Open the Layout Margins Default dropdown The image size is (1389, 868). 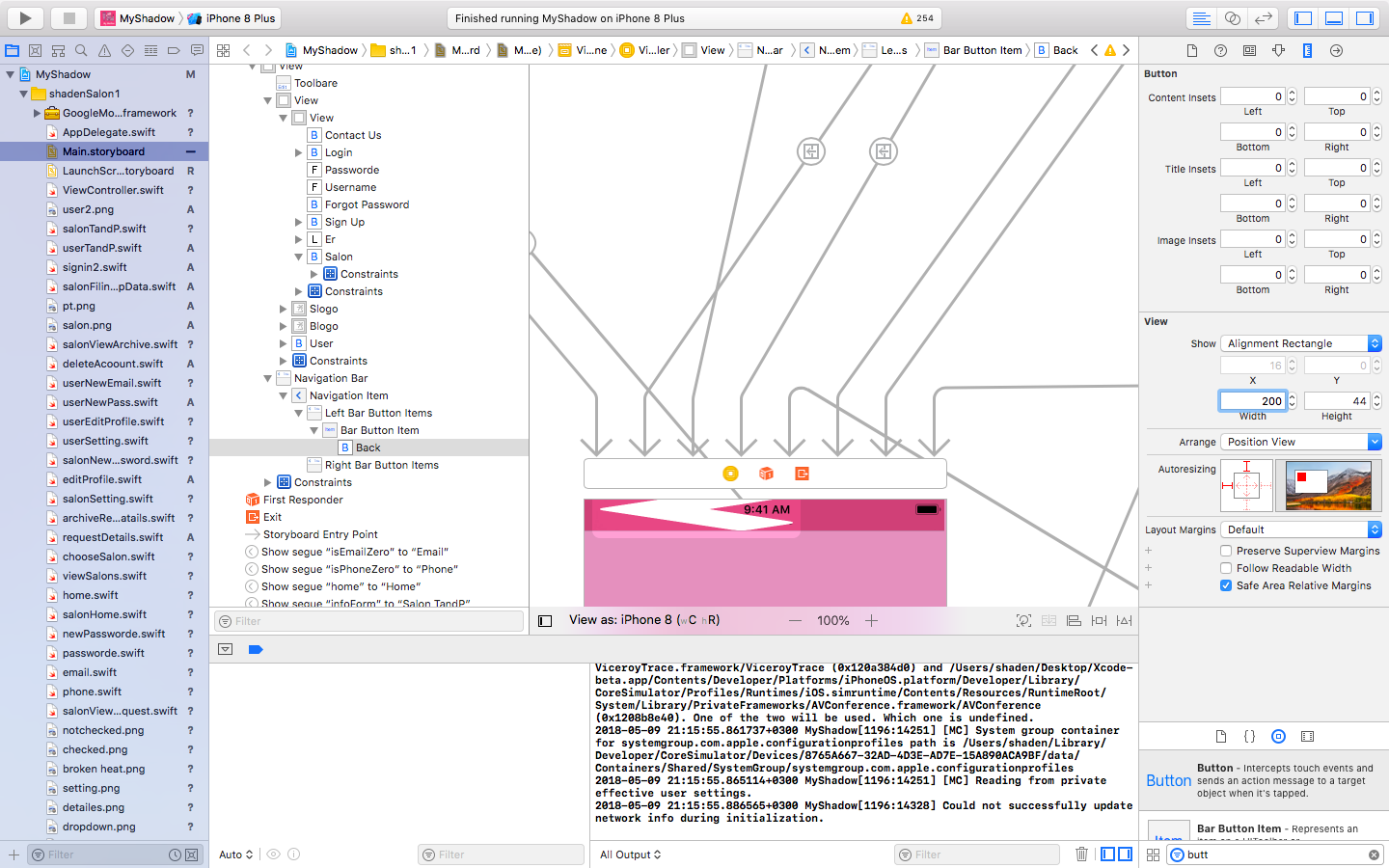(1301, 529)
